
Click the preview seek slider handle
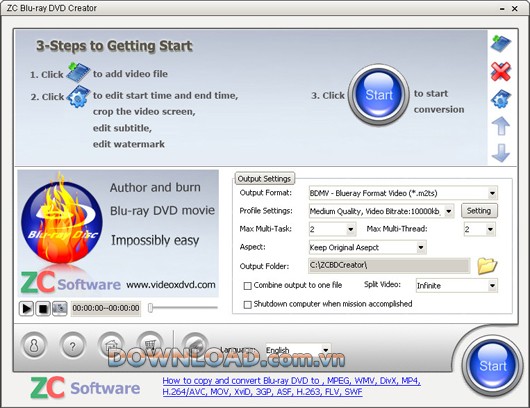coord(151,308)
